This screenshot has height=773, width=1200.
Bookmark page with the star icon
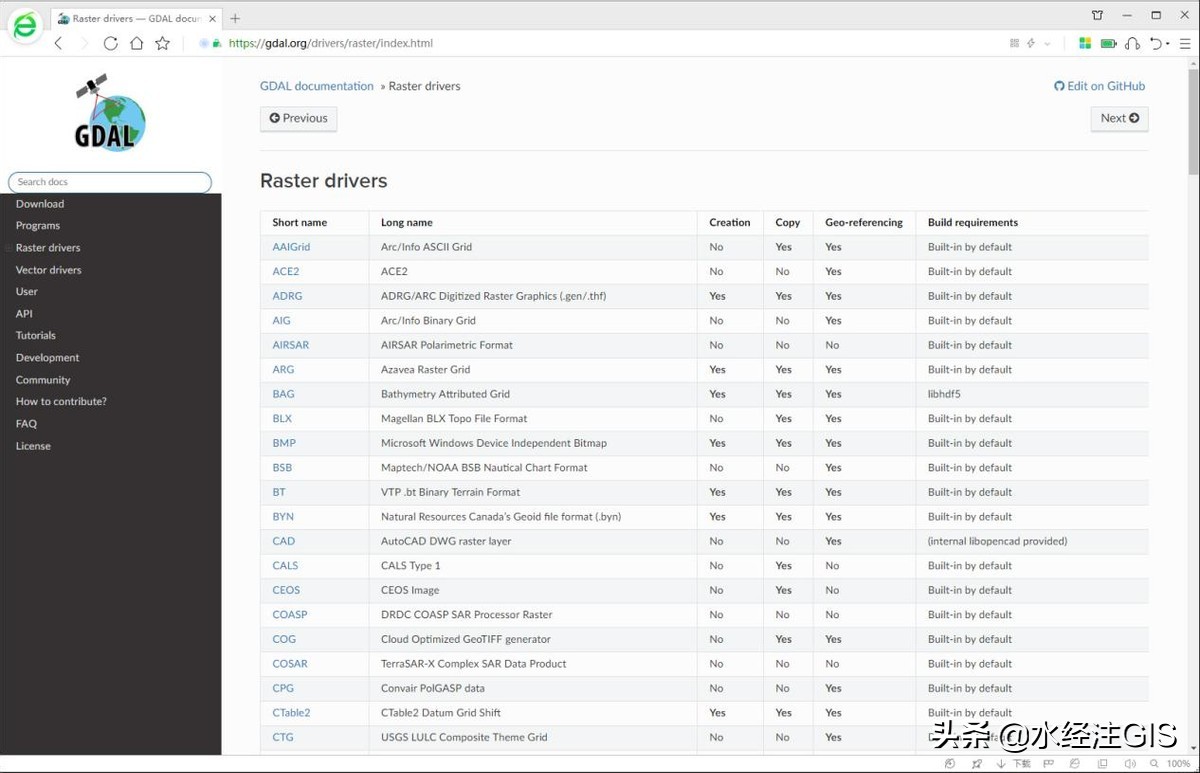pyautogui.click(x=162, y=43)
